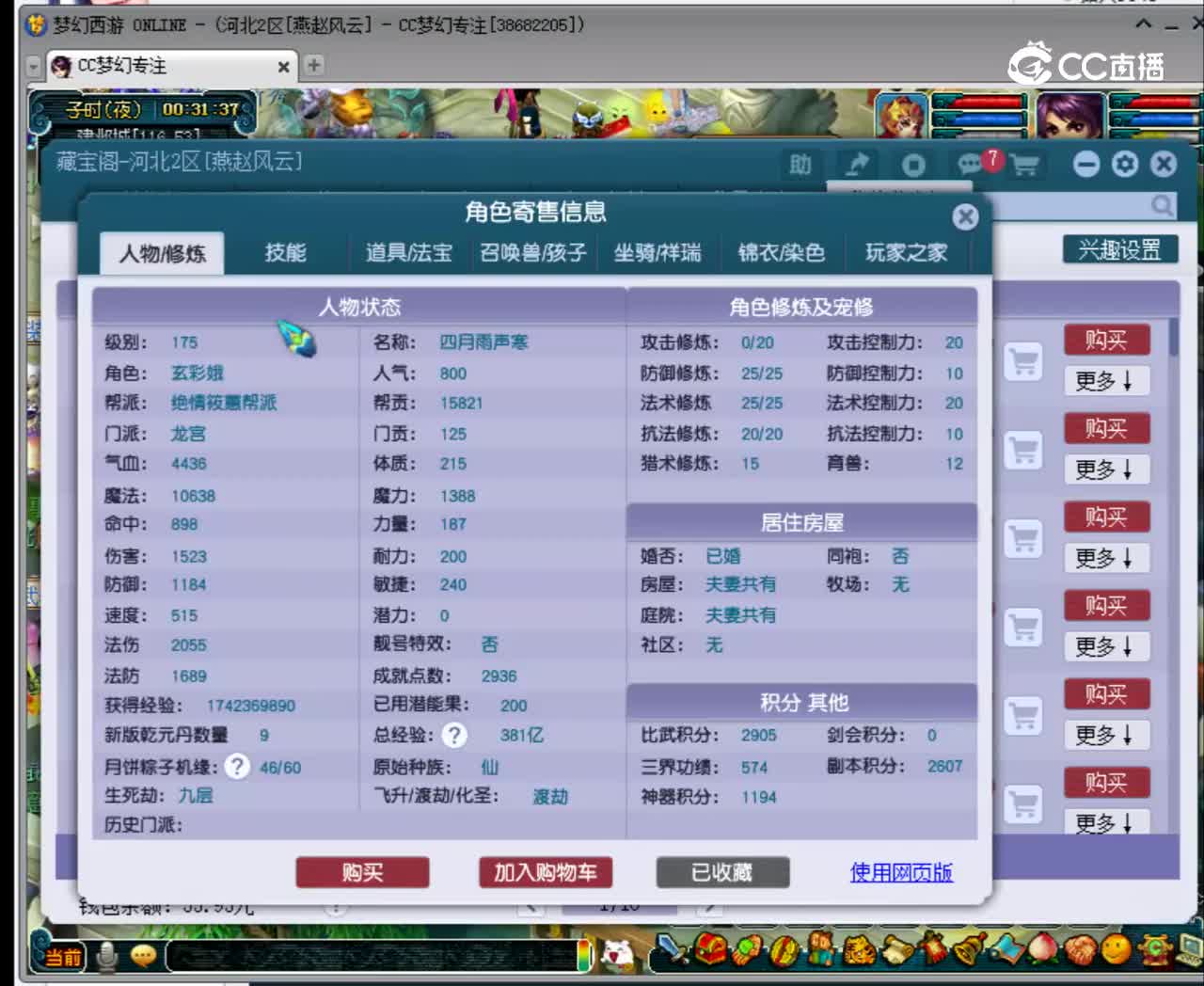
Task: Click the 成就点数 value 2936
Action: pyautogui.click(x=499, y=676)
